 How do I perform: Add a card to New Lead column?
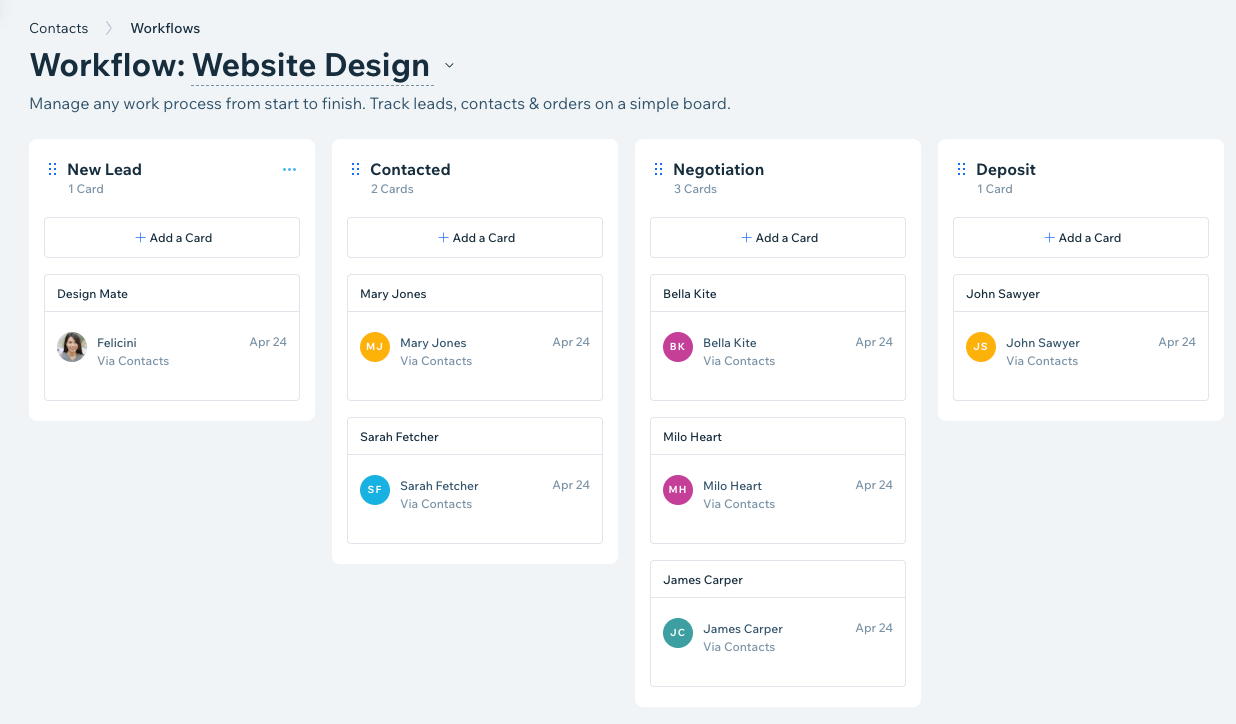[x=172, y=238]
